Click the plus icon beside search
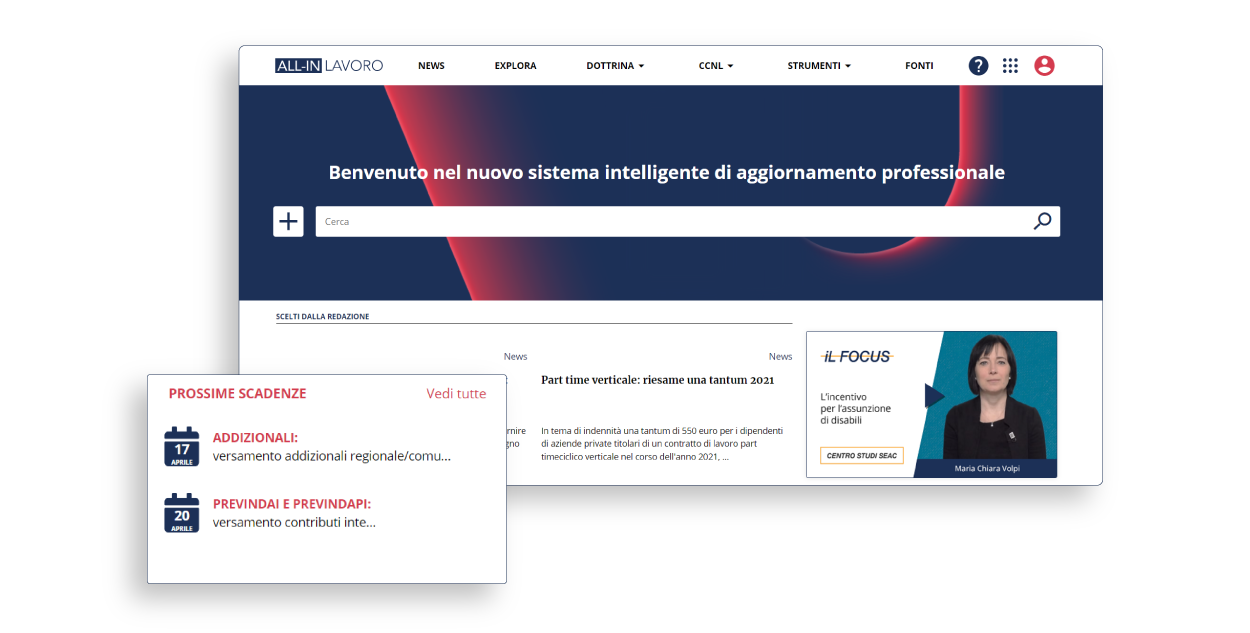 [288, 222]
